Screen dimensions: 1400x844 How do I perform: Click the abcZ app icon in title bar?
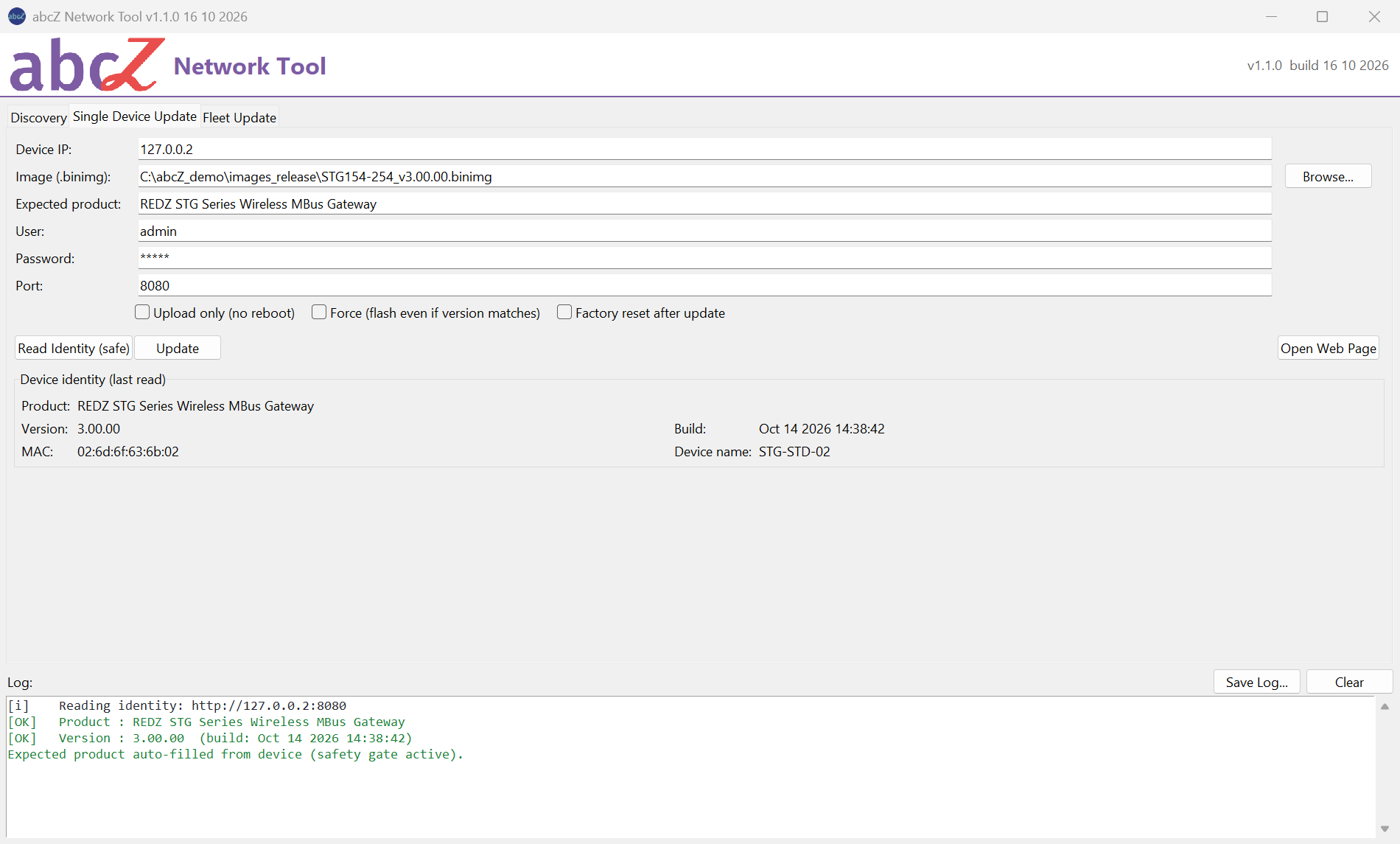16,16
